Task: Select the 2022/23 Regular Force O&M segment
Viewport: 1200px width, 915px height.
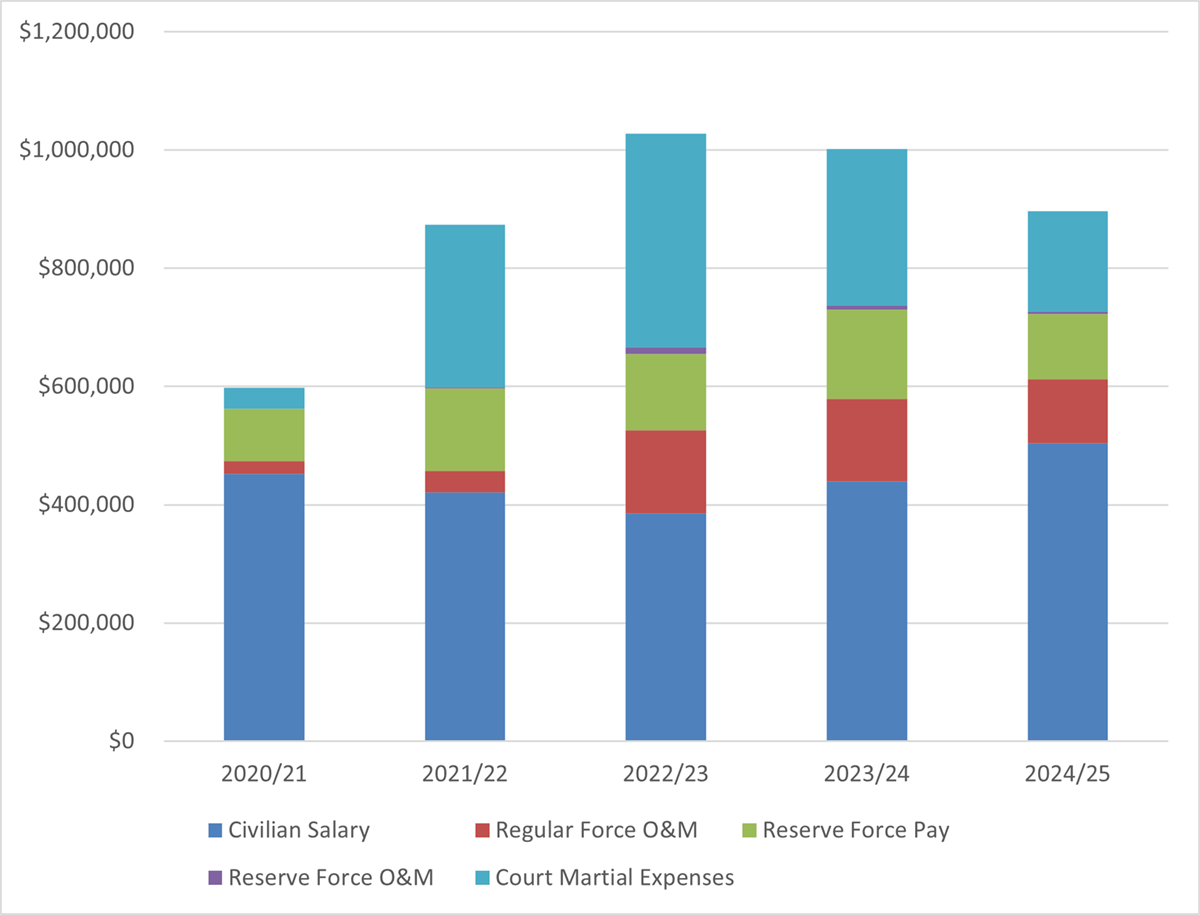Action: tap(666, 471)
